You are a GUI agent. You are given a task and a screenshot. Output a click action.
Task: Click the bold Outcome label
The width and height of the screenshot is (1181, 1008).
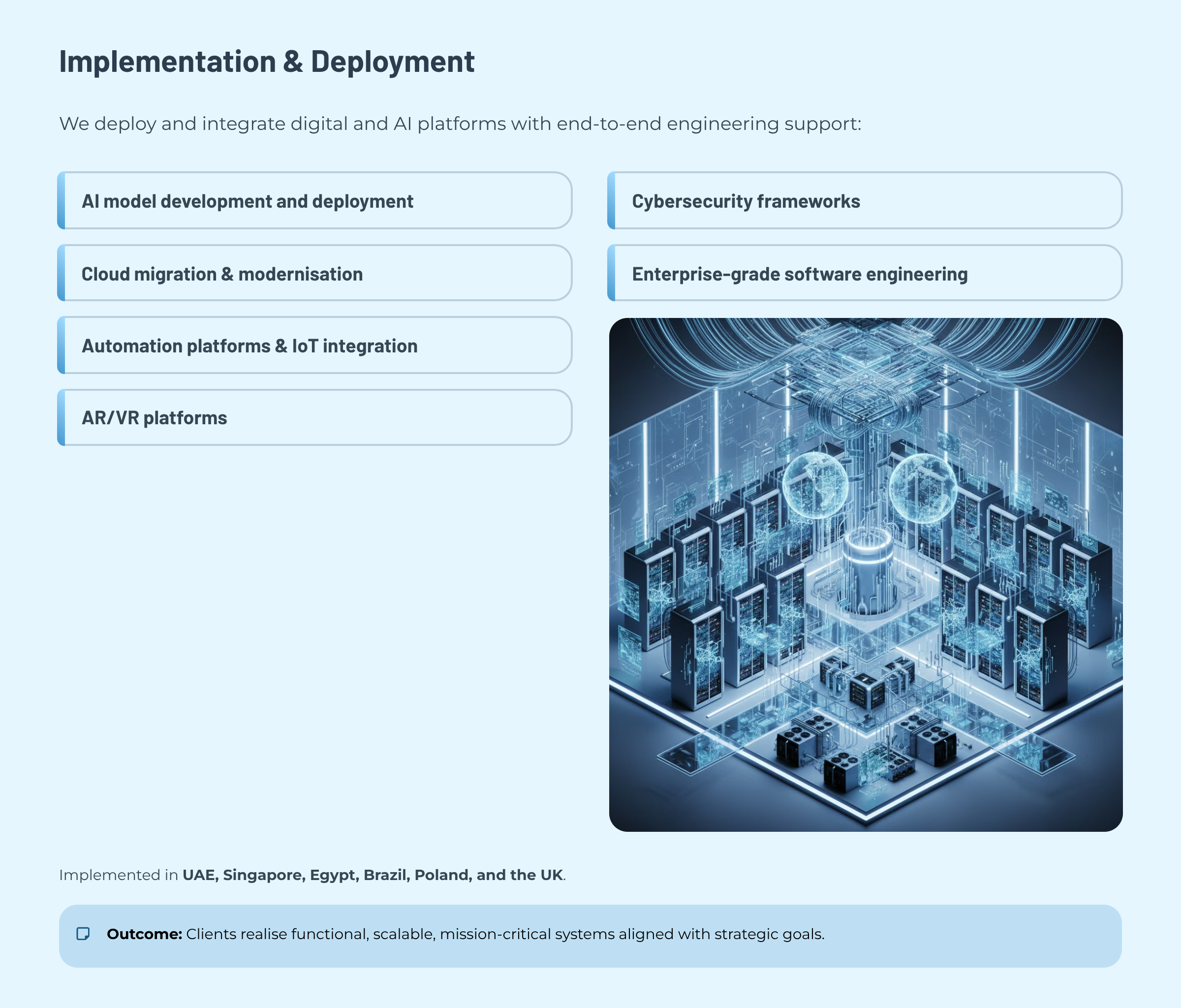[x=144, y=935]
